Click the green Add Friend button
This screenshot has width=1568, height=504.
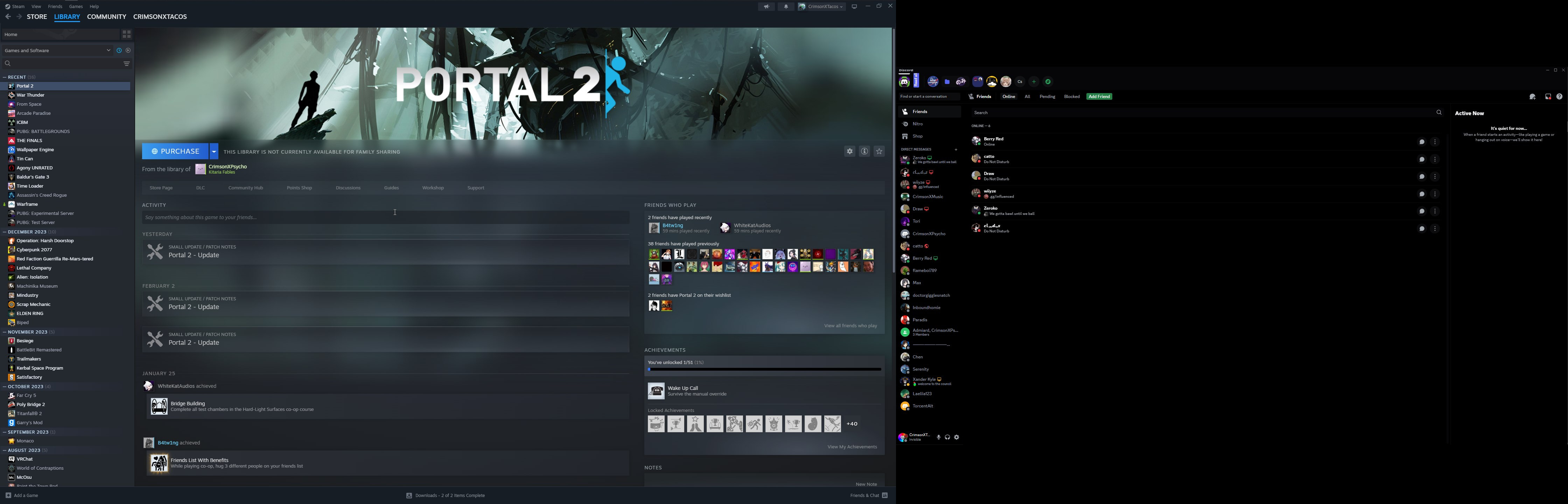click(1099, 97)
